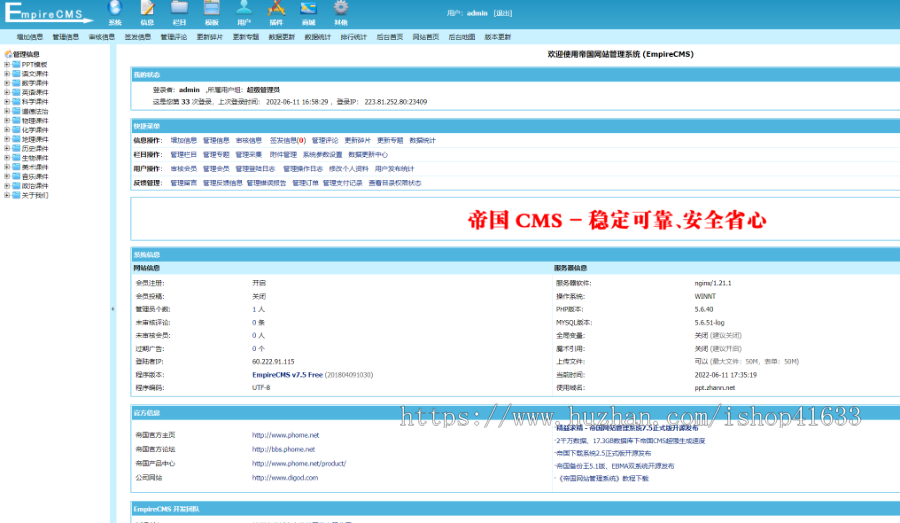The image size is (900, 523).
Task: Open the 商城 card icon menu
Action: click(x=308, y=11)
